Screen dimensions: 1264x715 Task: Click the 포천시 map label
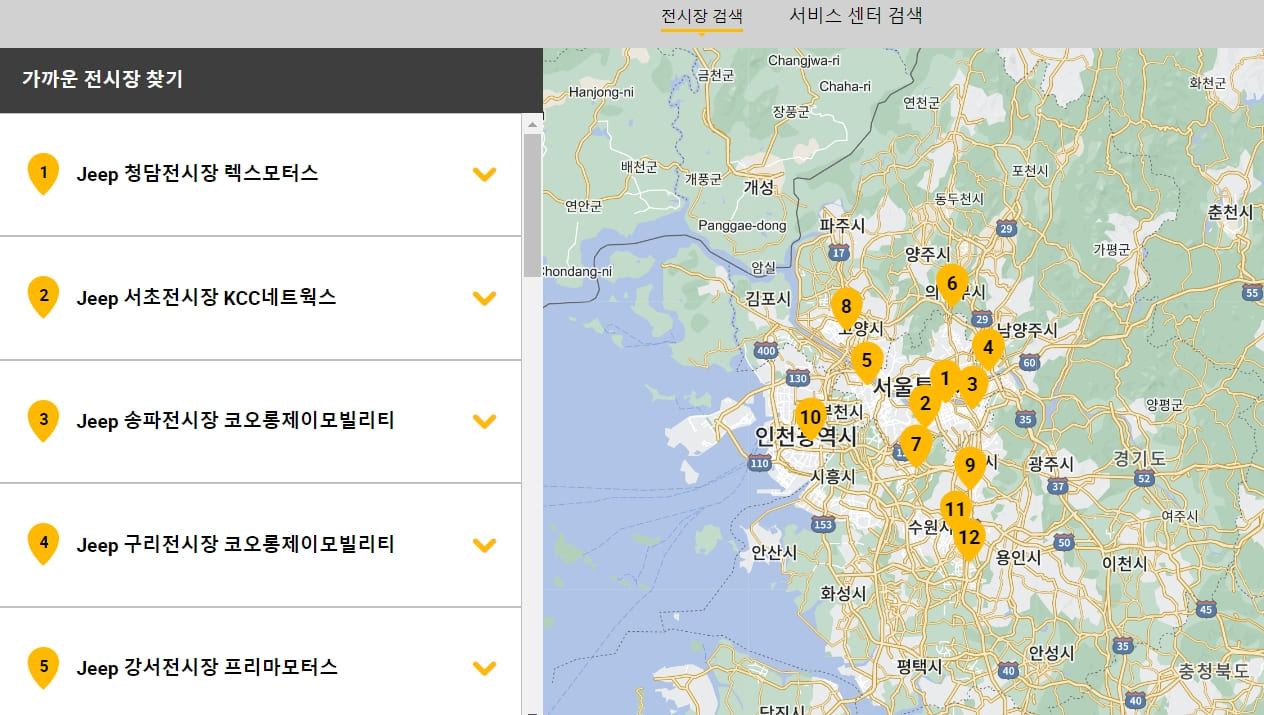(x=1030, y=171)
